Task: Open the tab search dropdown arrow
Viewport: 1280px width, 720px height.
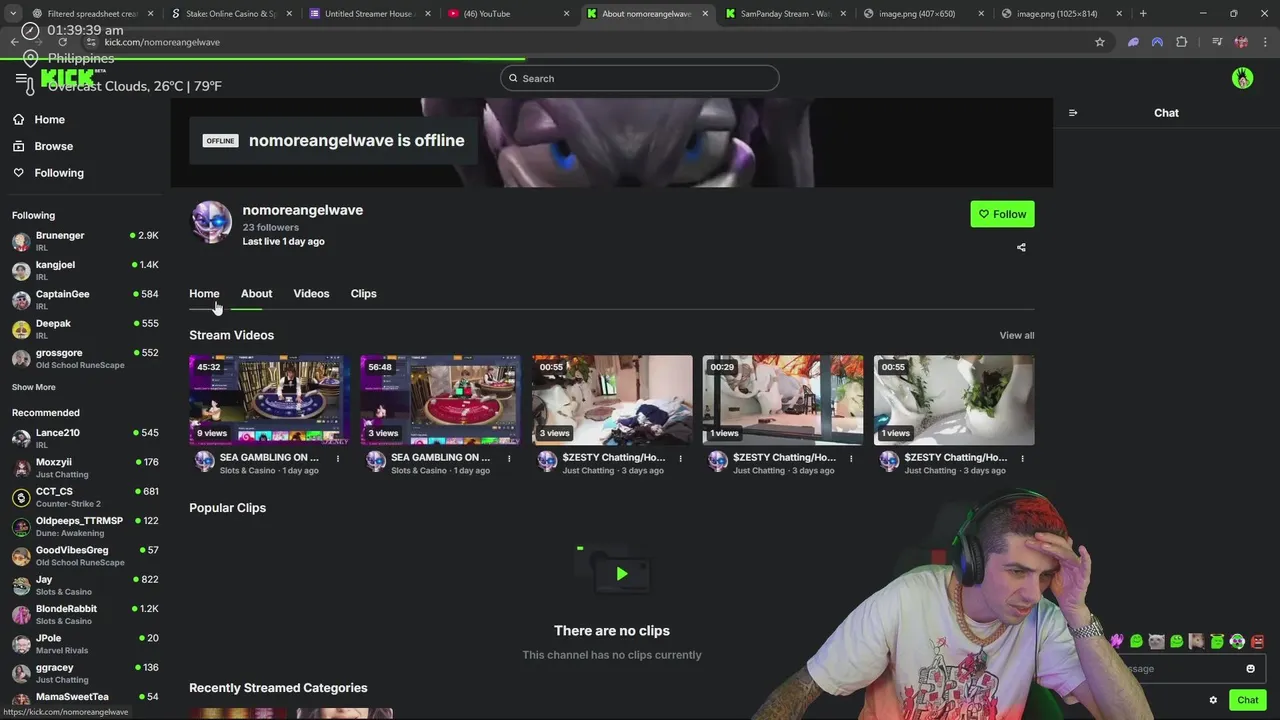Action: 12,14
